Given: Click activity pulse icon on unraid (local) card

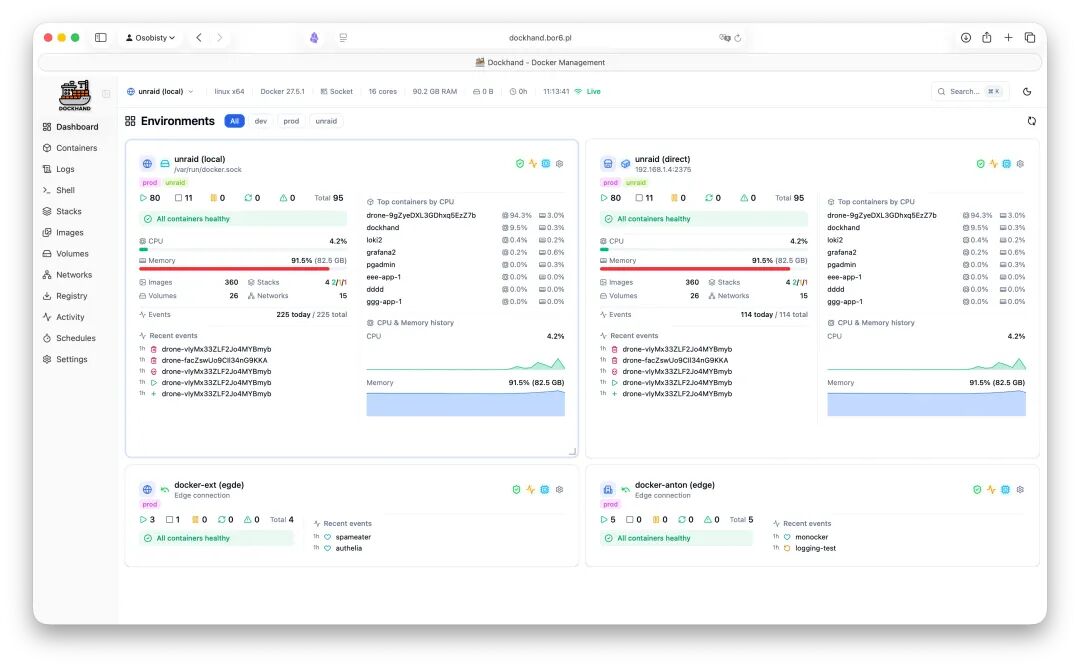Looking at the screenshot, I should coord(532,164).
